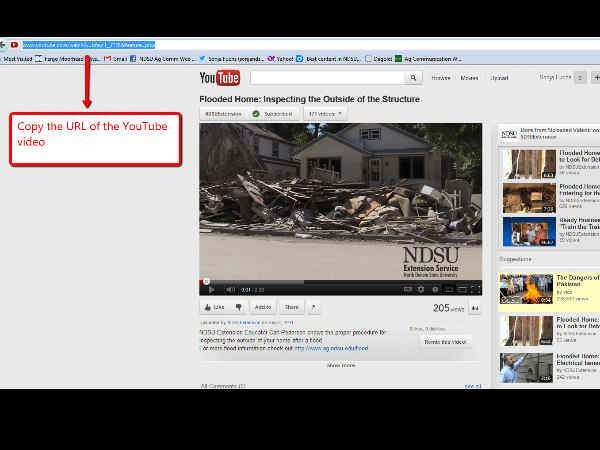Viewport: 600px width, 450px height.
Task: Open the Movies menu item
Action: tap(470, 78)
